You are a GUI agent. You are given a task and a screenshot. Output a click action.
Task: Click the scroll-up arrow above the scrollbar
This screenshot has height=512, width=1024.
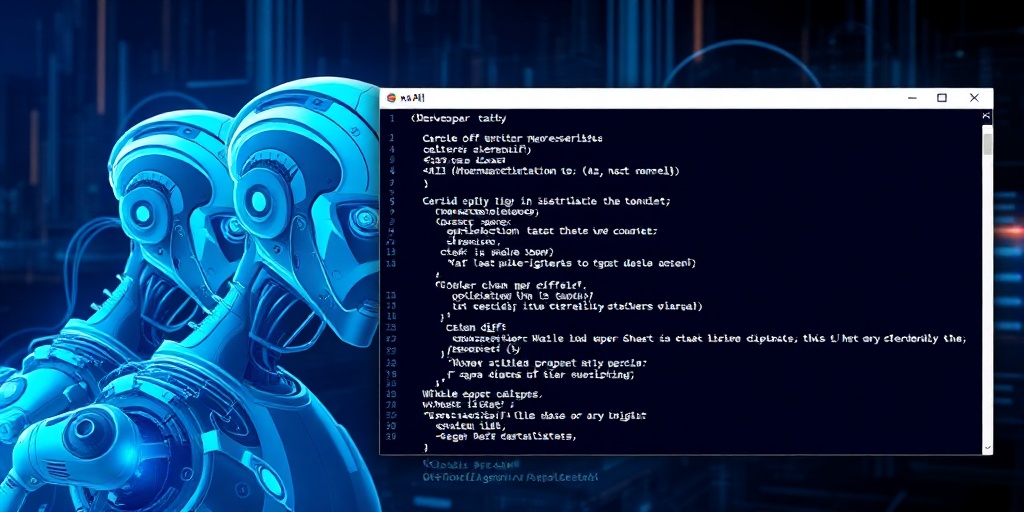[986, 116]
